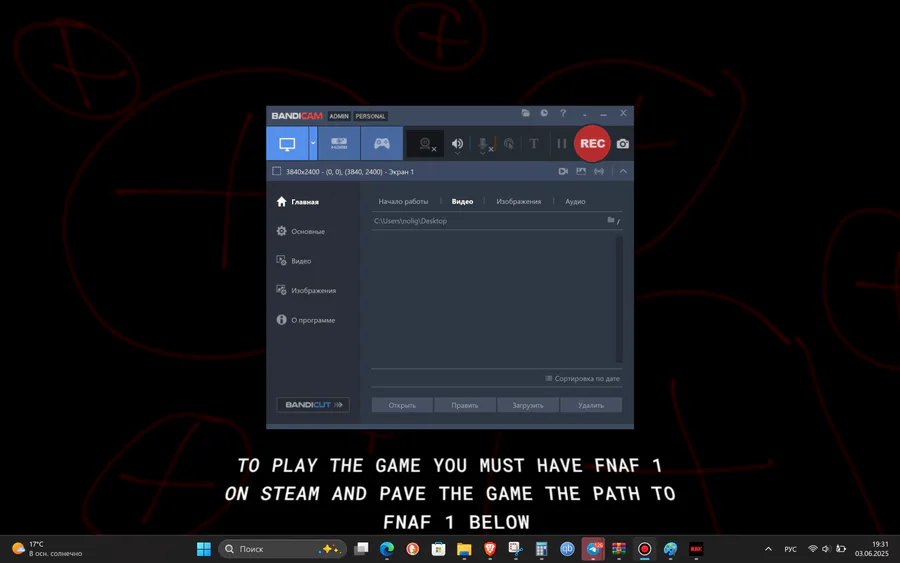Toggle microphone recording
900x563 pixels.
click(483, 144)
